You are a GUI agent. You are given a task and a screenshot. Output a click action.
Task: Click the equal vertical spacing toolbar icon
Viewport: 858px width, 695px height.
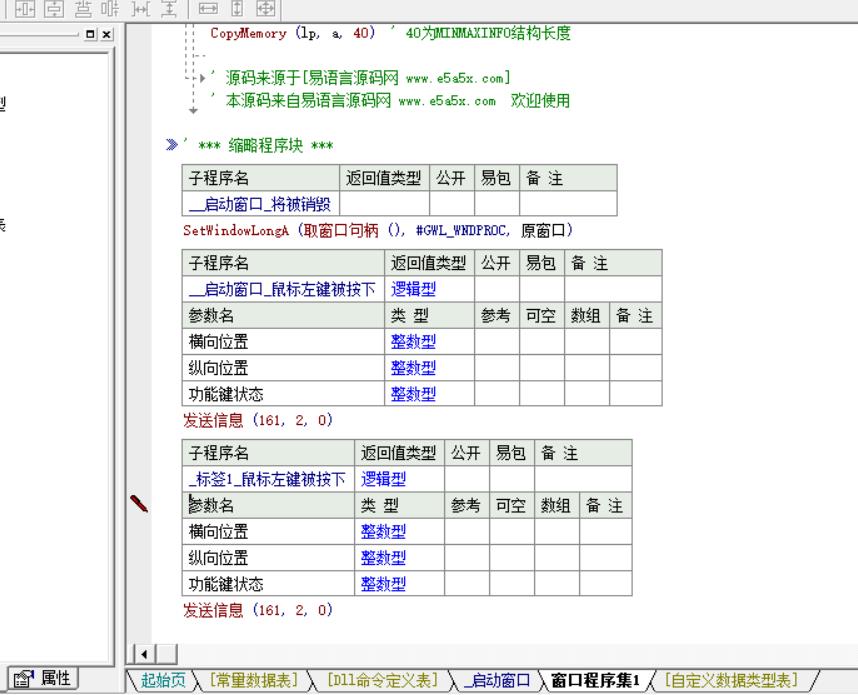tap(168, 9)
